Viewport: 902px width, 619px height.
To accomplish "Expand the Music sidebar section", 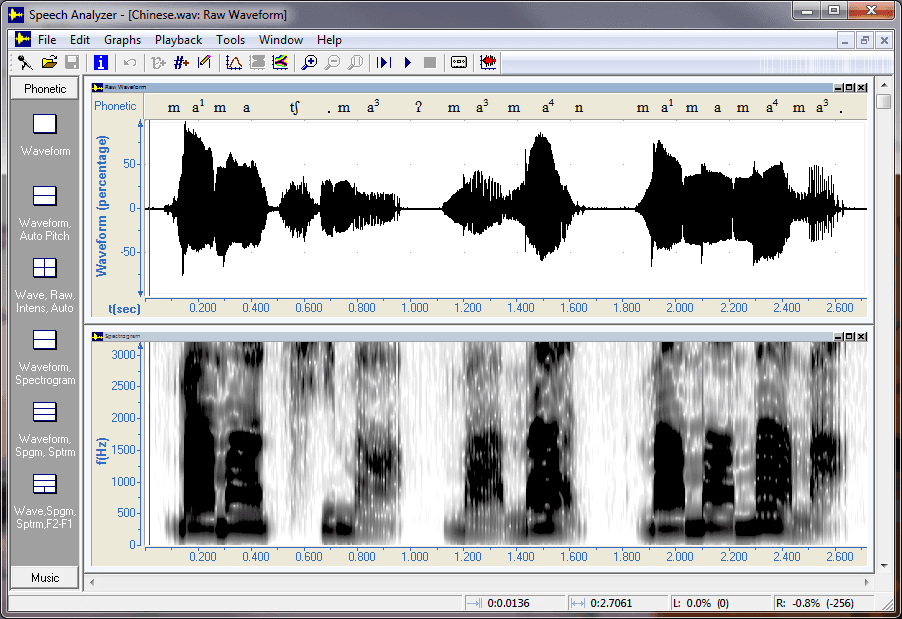I will coord(44,577).
